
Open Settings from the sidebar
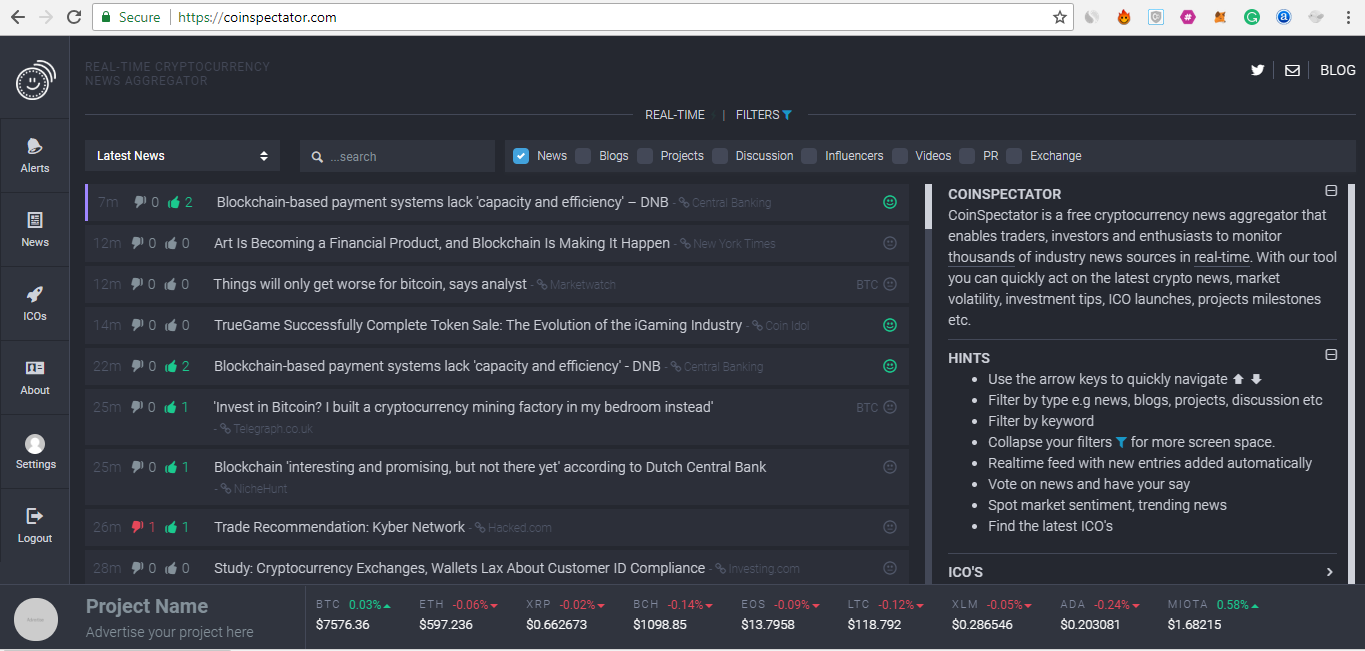click(x=35, y=444)
